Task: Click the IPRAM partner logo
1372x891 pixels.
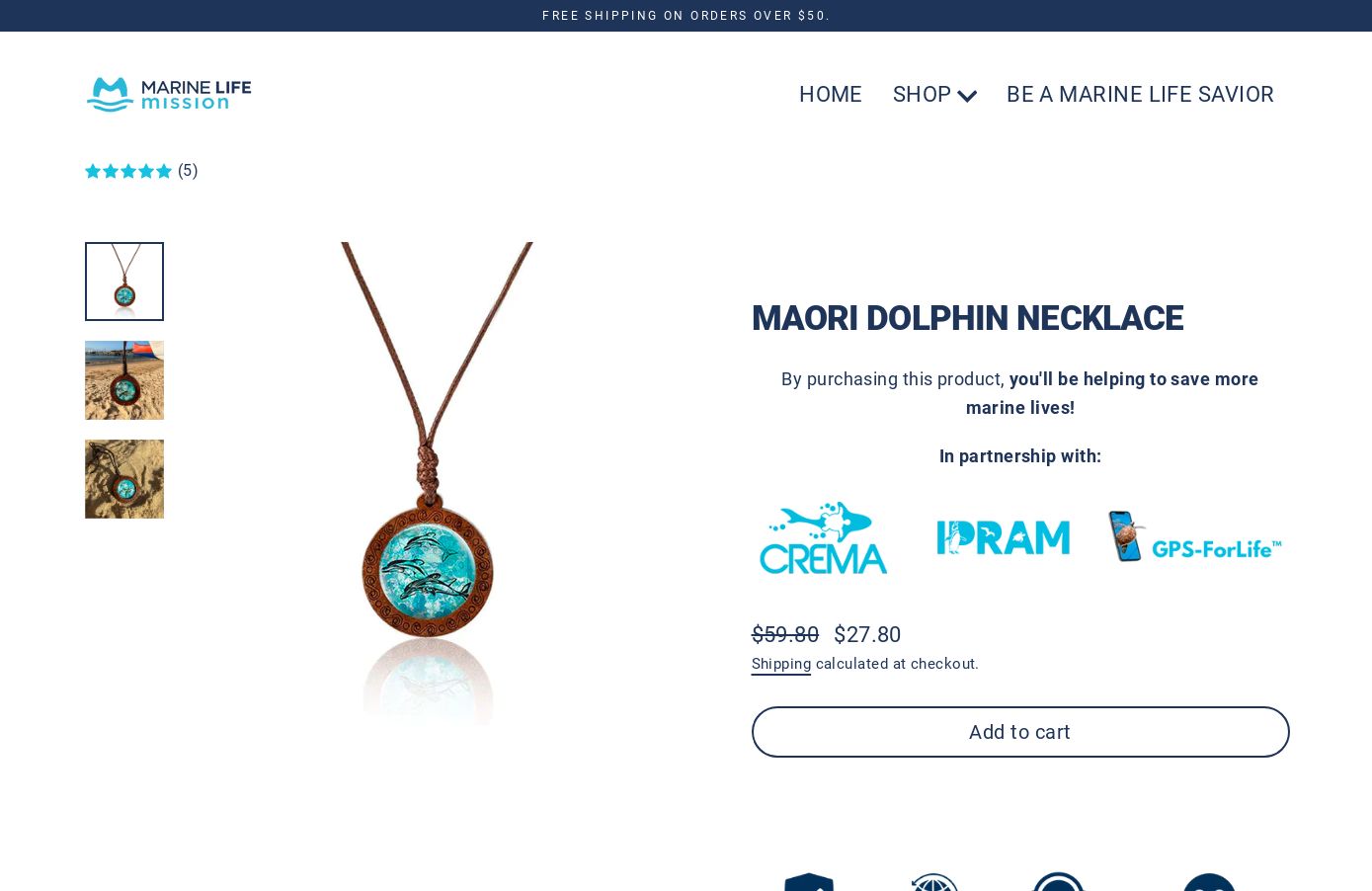Action: pyautogui.click(x=1004, y=537)
